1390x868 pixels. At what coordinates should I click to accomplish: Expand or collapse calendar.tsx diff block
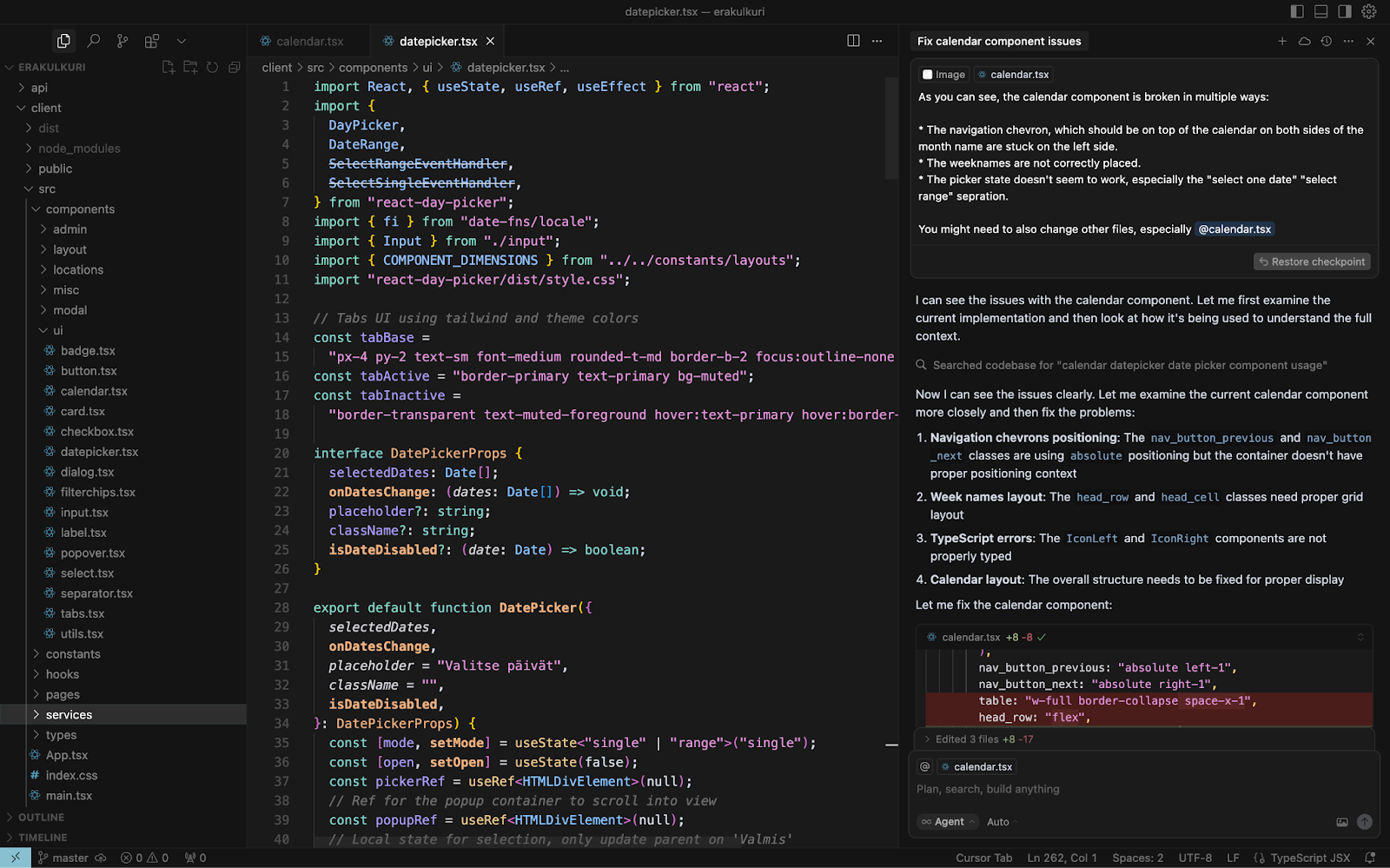click(x=1360, y=637)
